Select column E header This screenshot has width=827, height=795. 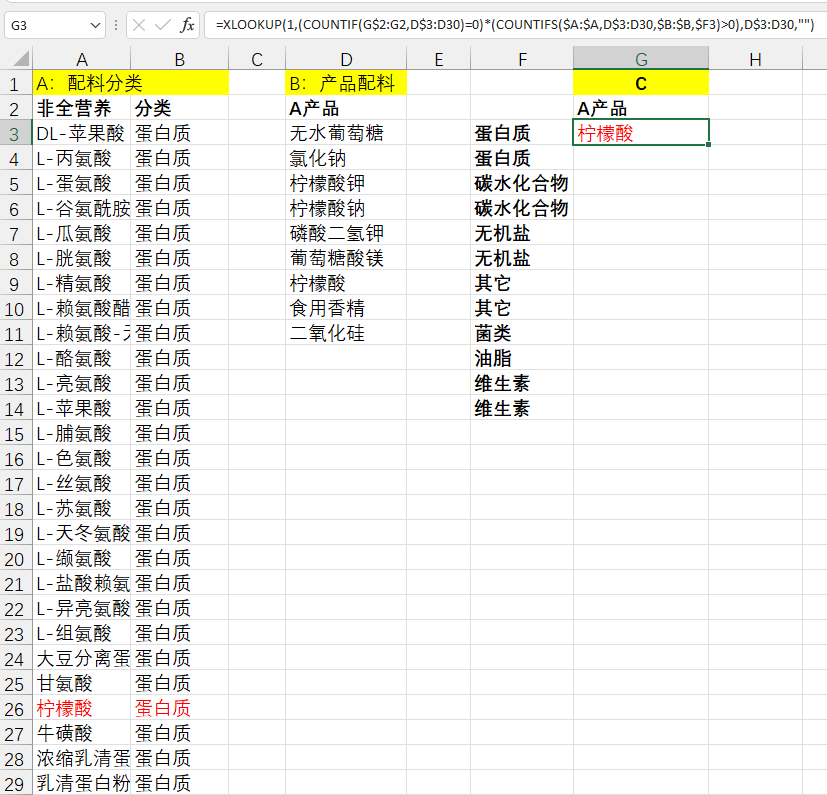[438, 59]
